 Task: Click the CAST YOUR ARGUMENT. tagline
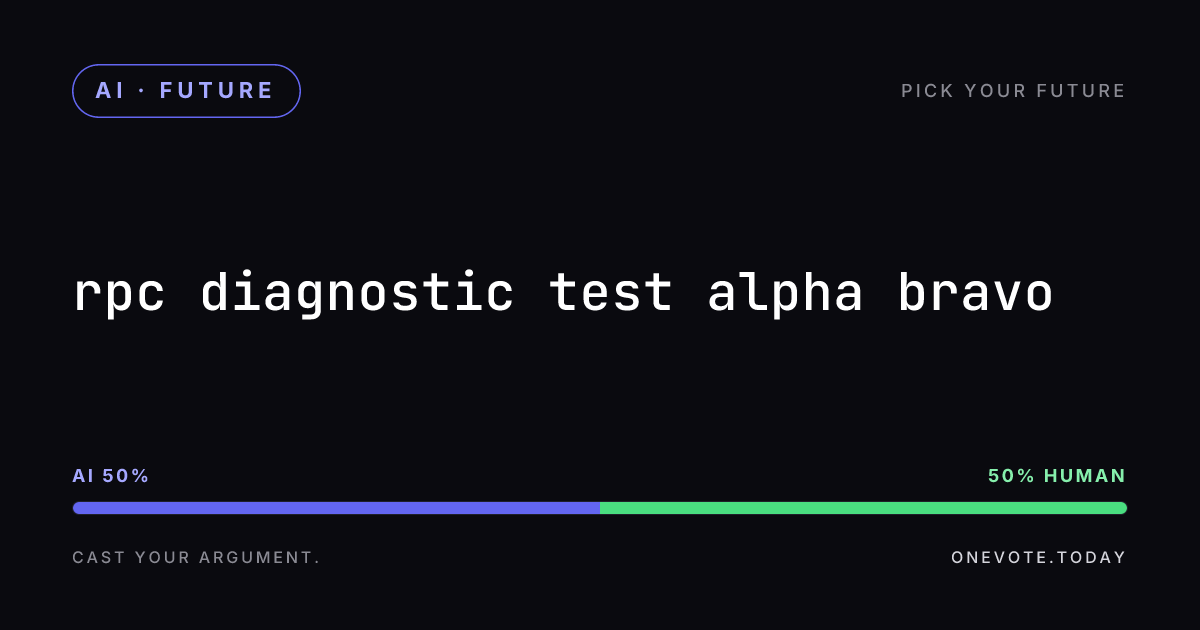click(x=197, y=557)
